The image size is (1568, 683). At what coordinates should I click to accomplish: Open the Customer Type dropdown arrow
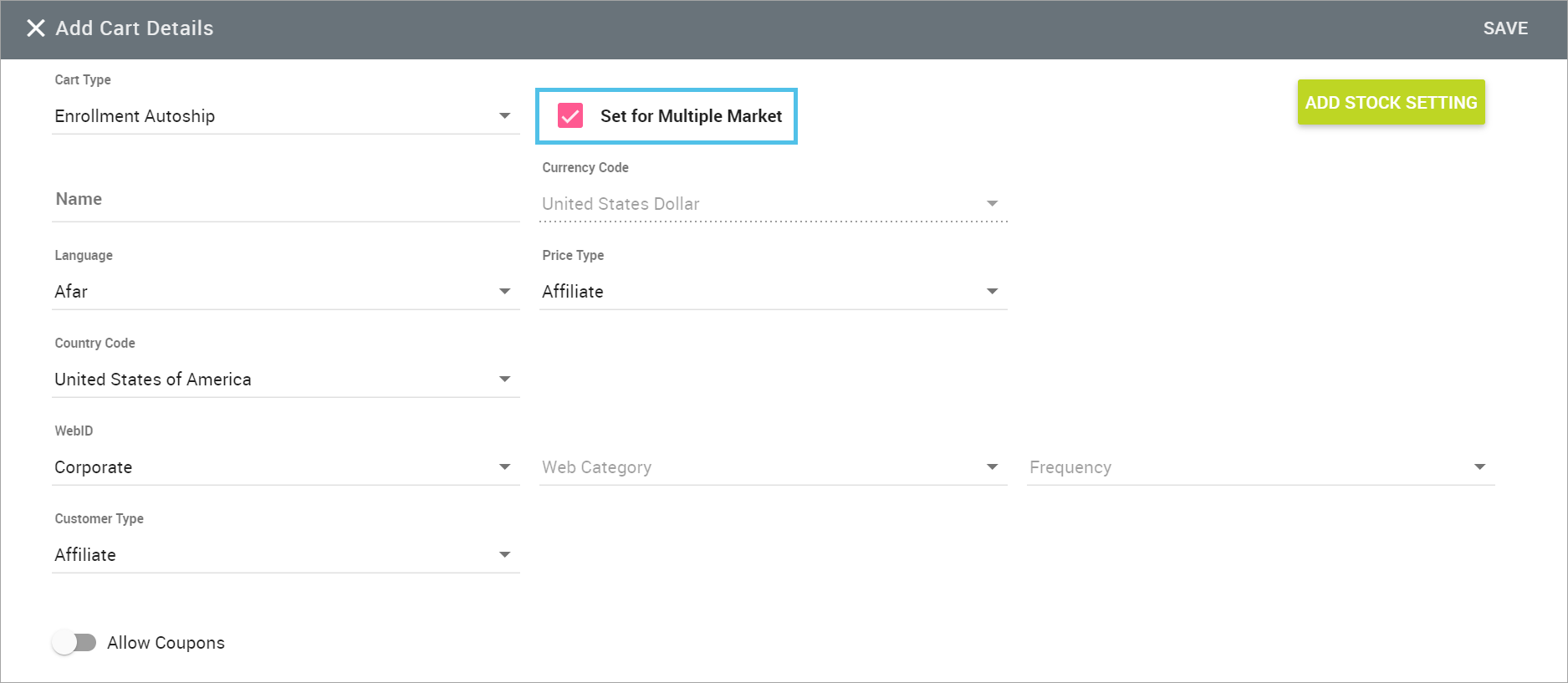(x=504, y=554)
